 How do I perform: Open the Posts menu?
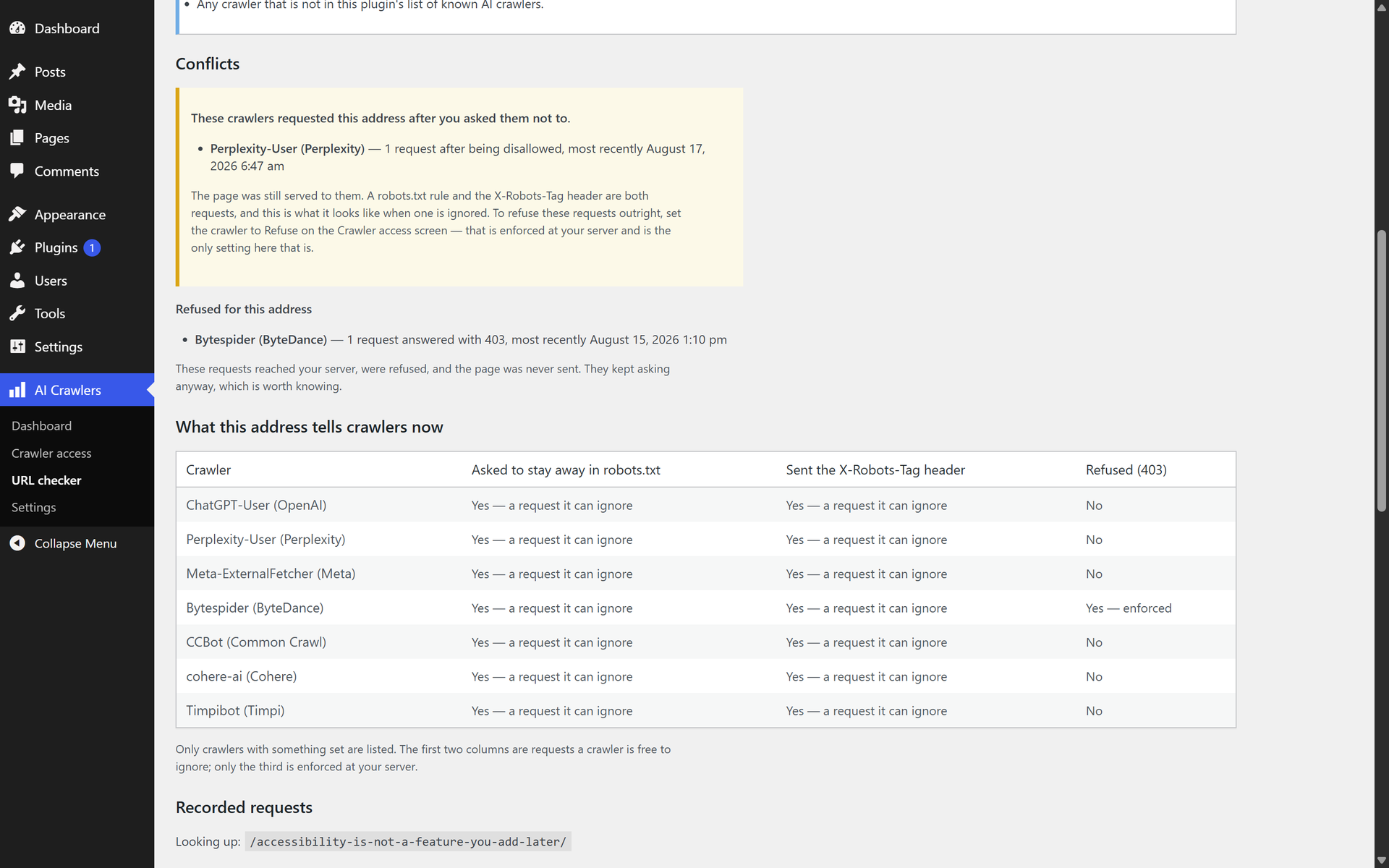tap(50, 72)
